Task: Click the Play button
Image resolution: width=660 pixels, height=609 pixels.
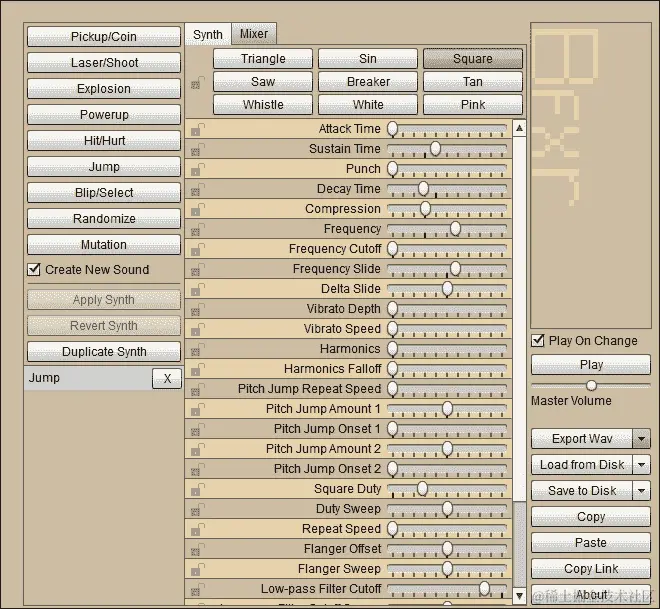Action: pyautogui.click(x=591, y=364)
